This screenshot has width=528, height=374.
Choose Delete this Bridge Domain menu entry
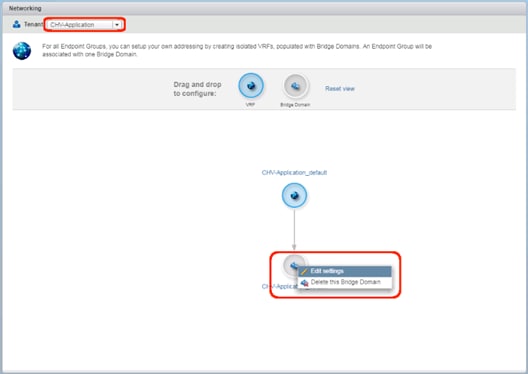pyautogui.click(x=345, y=282)
